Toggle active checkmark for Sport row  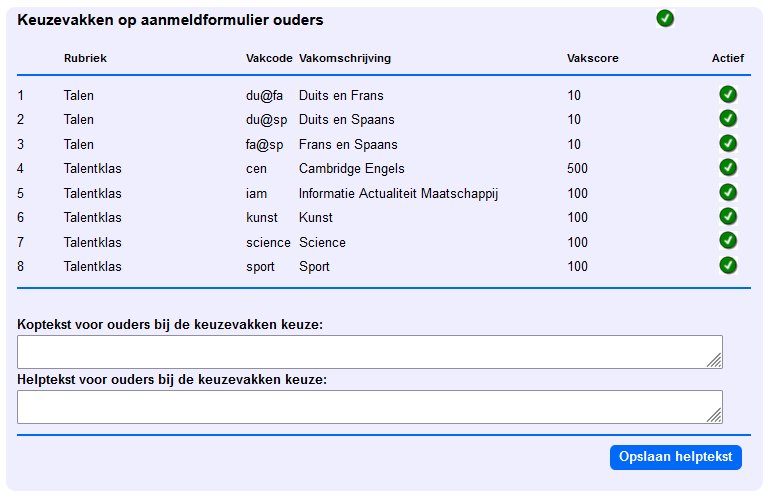[728, 265]
